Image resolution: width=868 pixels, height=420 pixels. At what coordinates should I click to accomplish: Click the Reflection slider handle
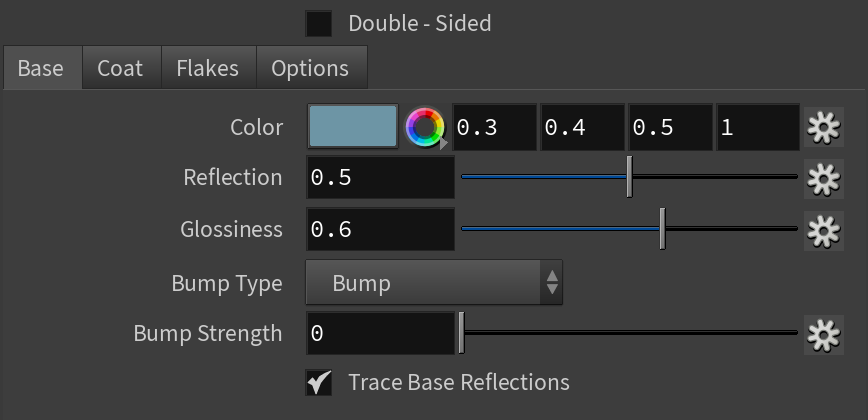pyautogui.click(x=629, y=177)
